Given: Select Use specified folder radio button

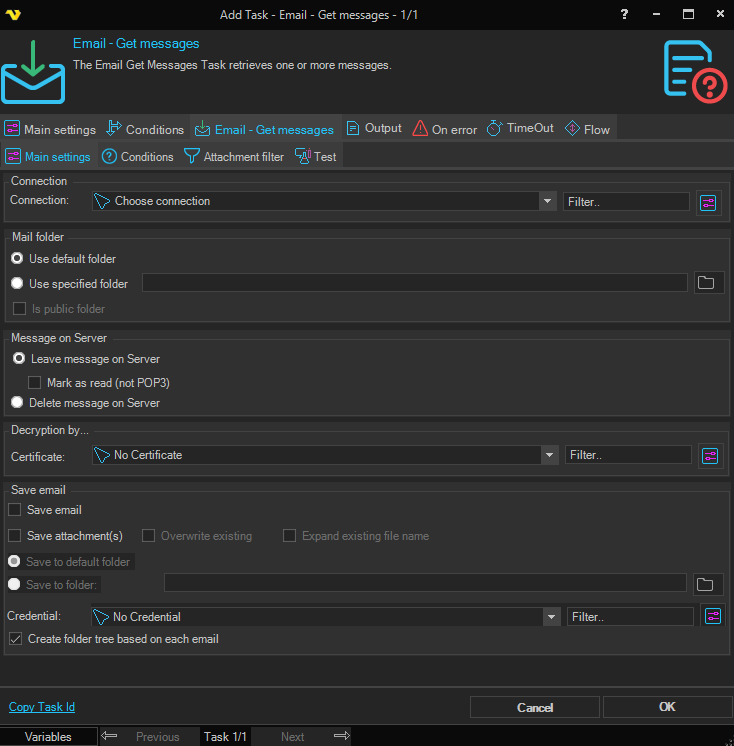Looking at the screenshot, I should click(17, 284).
